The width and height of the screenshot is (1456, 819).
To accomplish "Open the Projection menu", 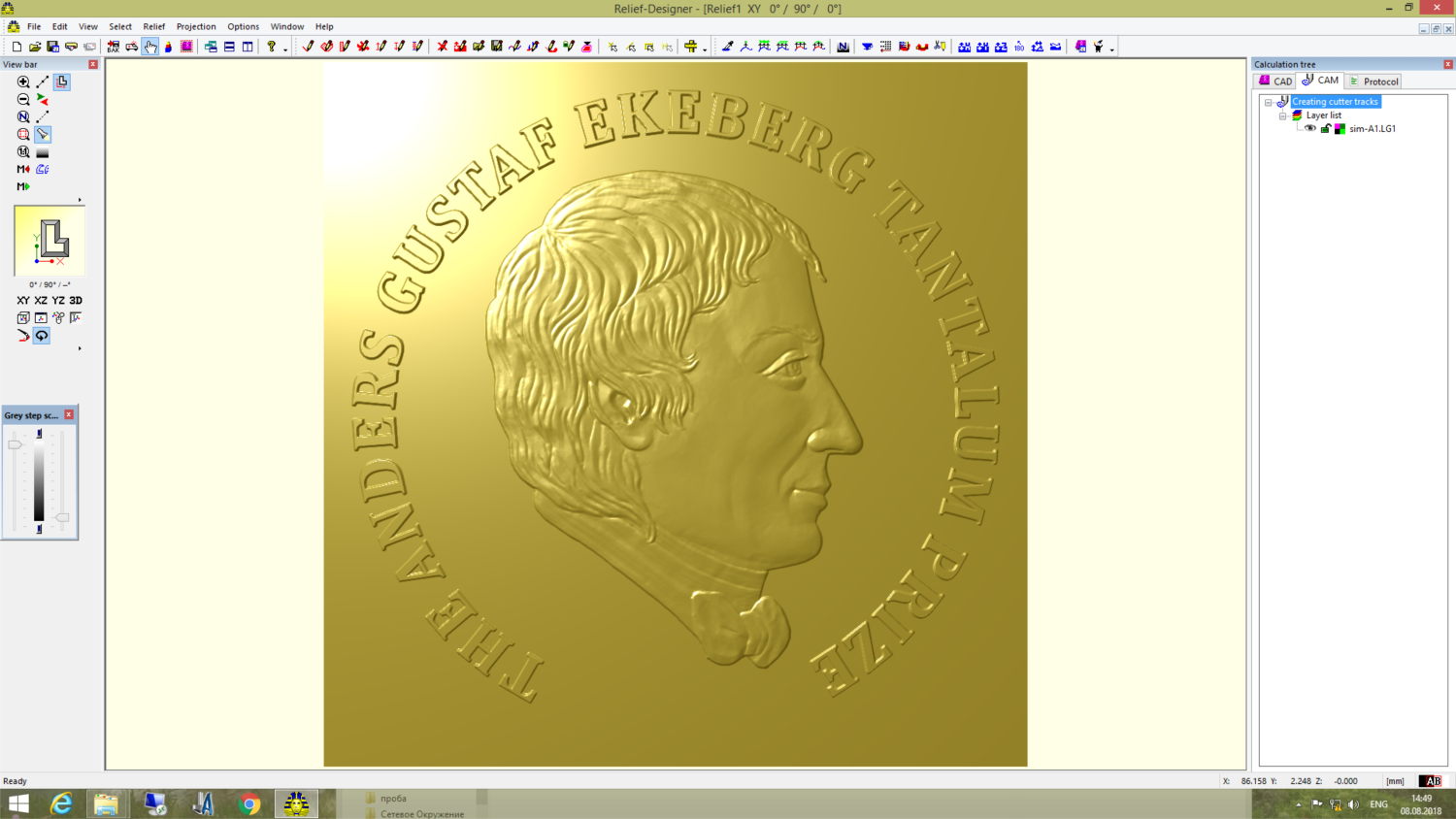I will click(x=196, y=27).
